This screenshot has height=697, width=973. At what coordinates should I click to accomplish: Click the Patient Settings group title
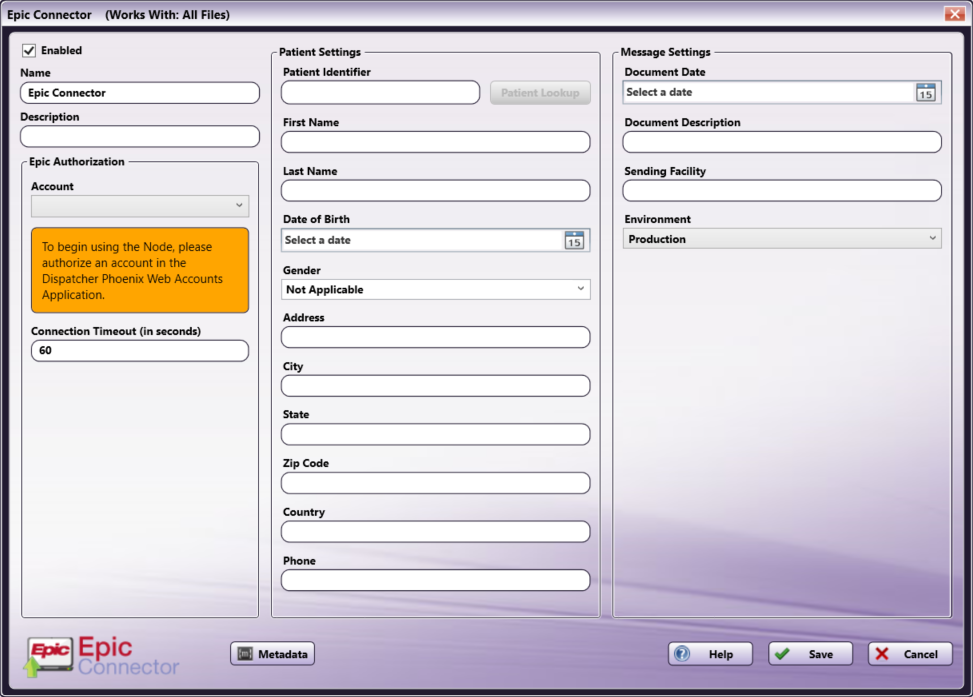320,52
